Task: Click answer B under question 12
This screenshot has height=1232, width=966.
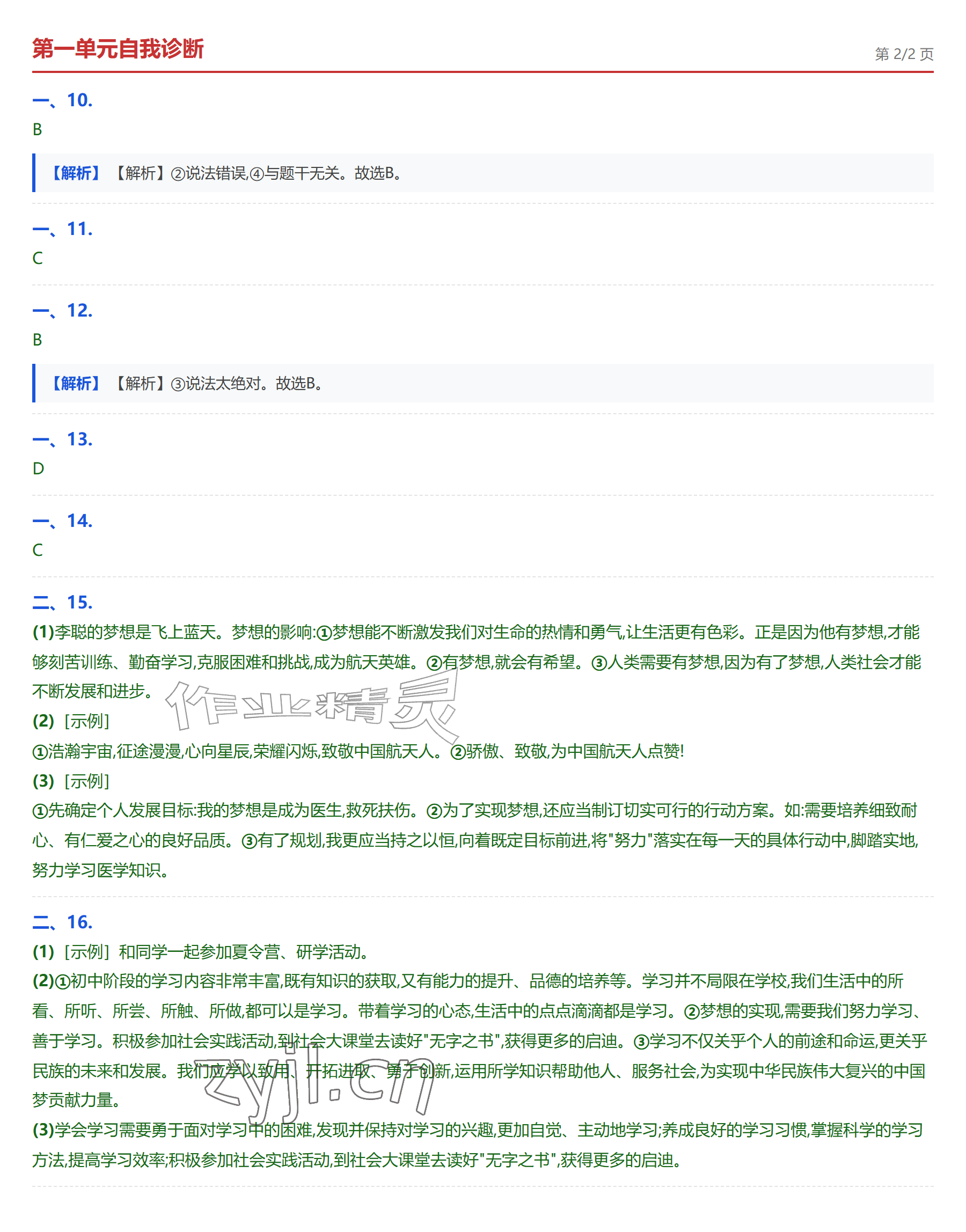Action: tap(38, 340)
